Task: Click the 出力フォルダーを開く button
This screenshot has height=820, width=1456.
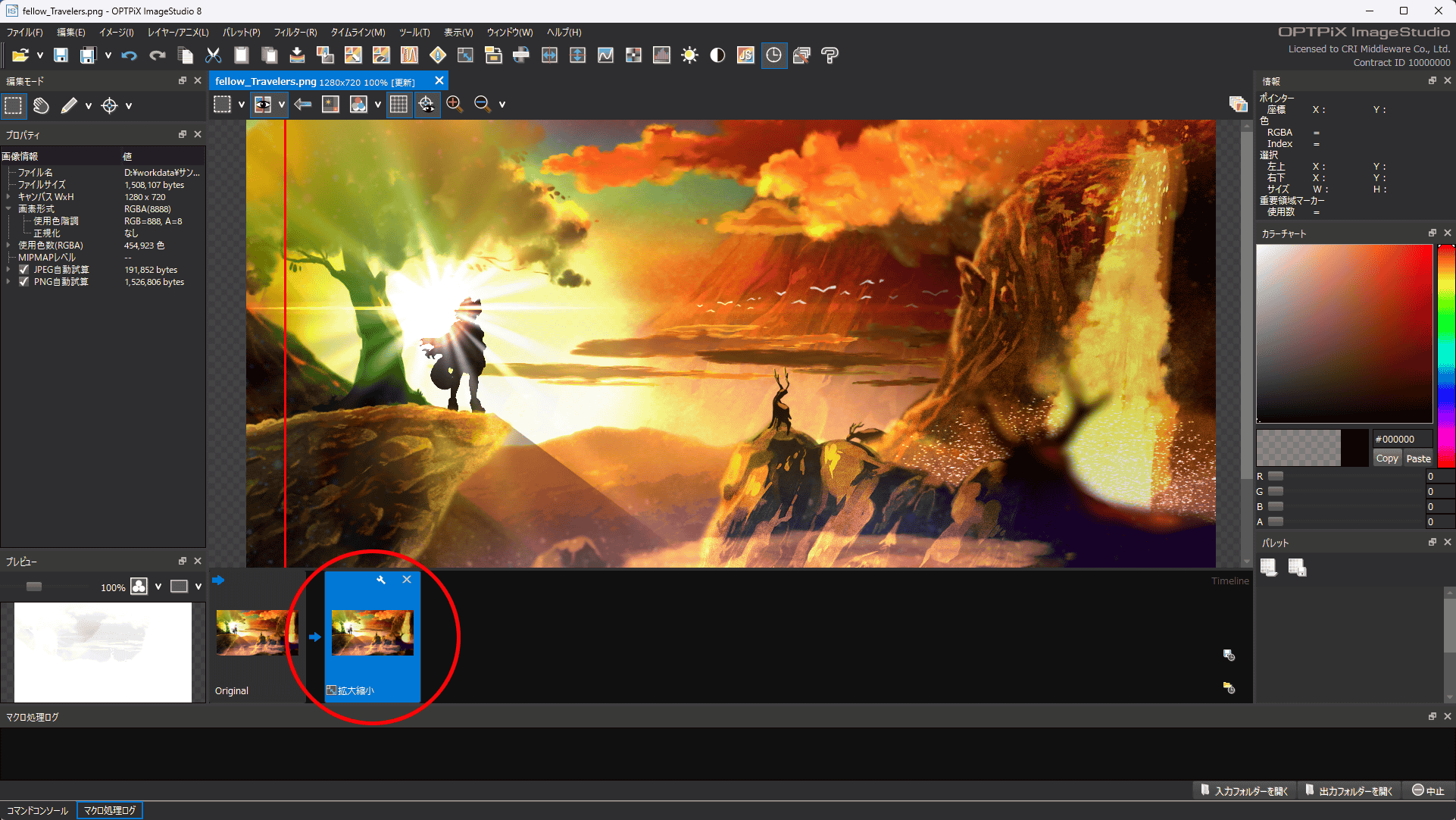Action: tap(1349, 790)
